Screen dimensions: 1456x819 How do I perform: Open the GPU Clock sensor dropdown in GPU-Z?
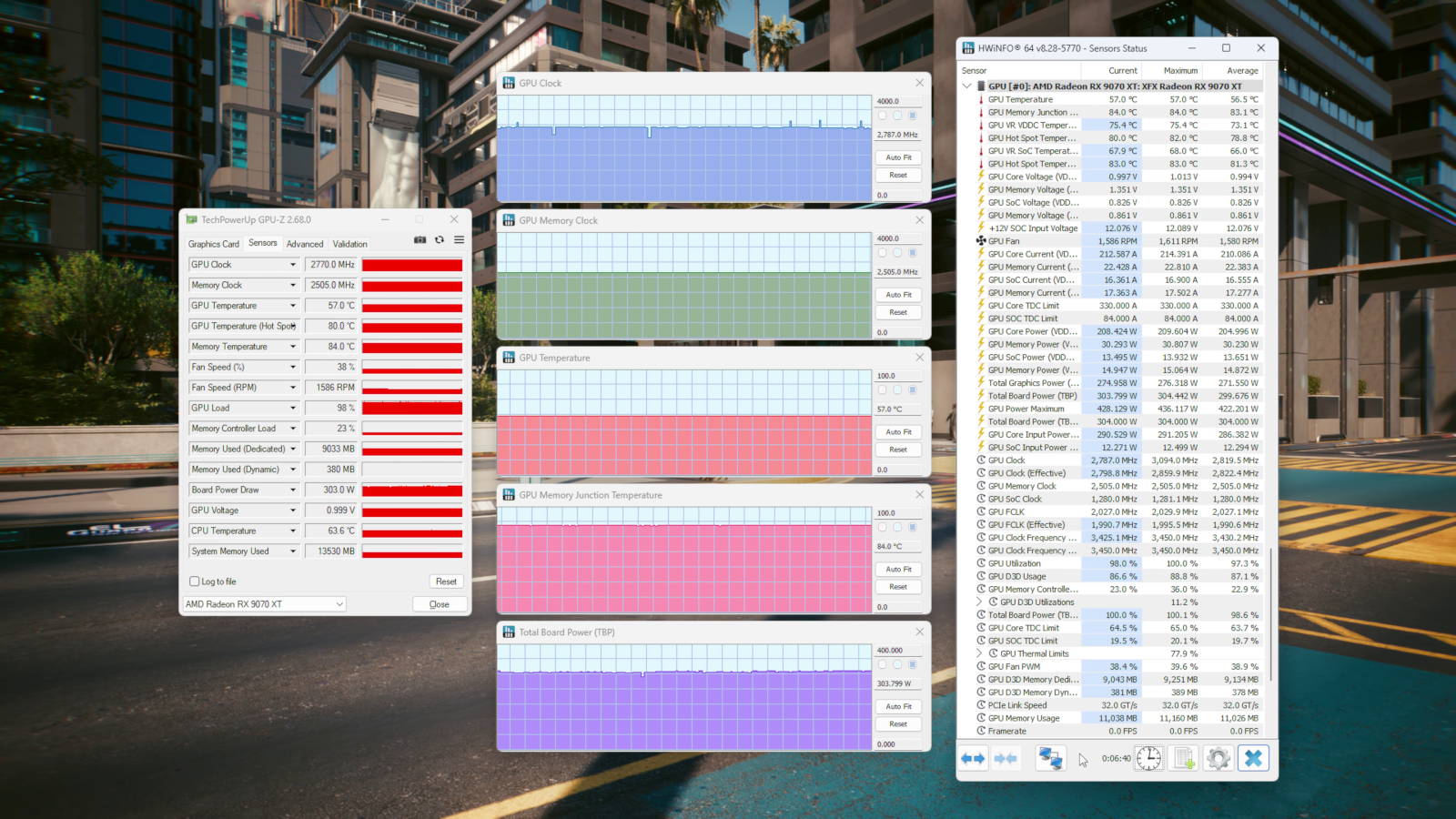click(293, 265)
